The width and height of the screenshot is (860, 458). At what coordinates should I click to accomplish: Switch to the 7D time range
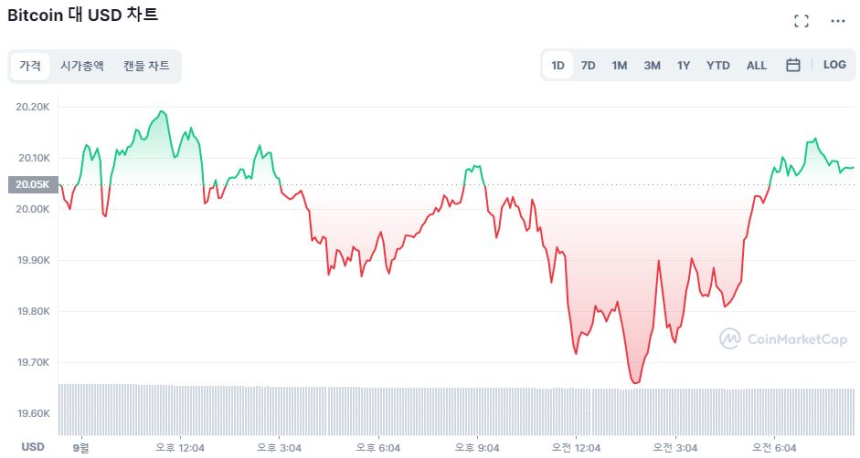point(588,65)
